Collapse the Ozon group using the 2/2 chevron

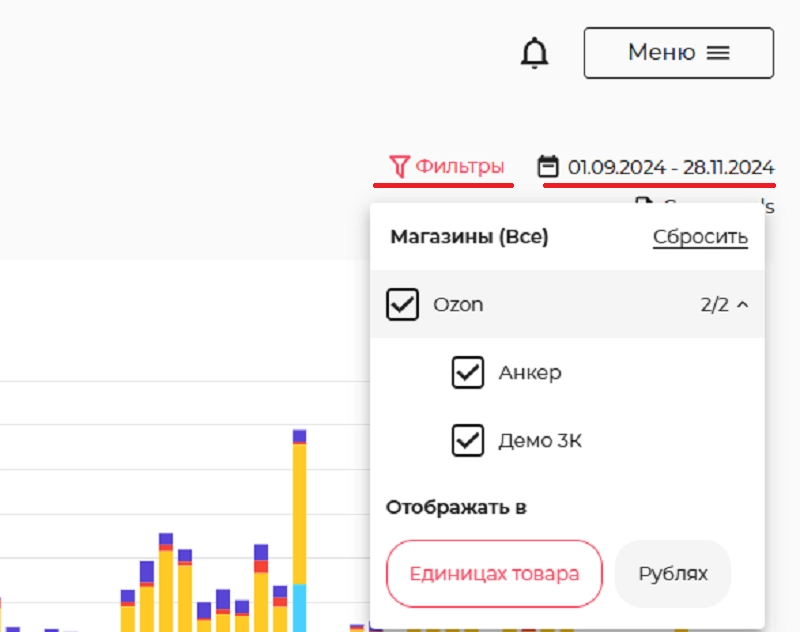pyautogui.click(x=741, y=305)
